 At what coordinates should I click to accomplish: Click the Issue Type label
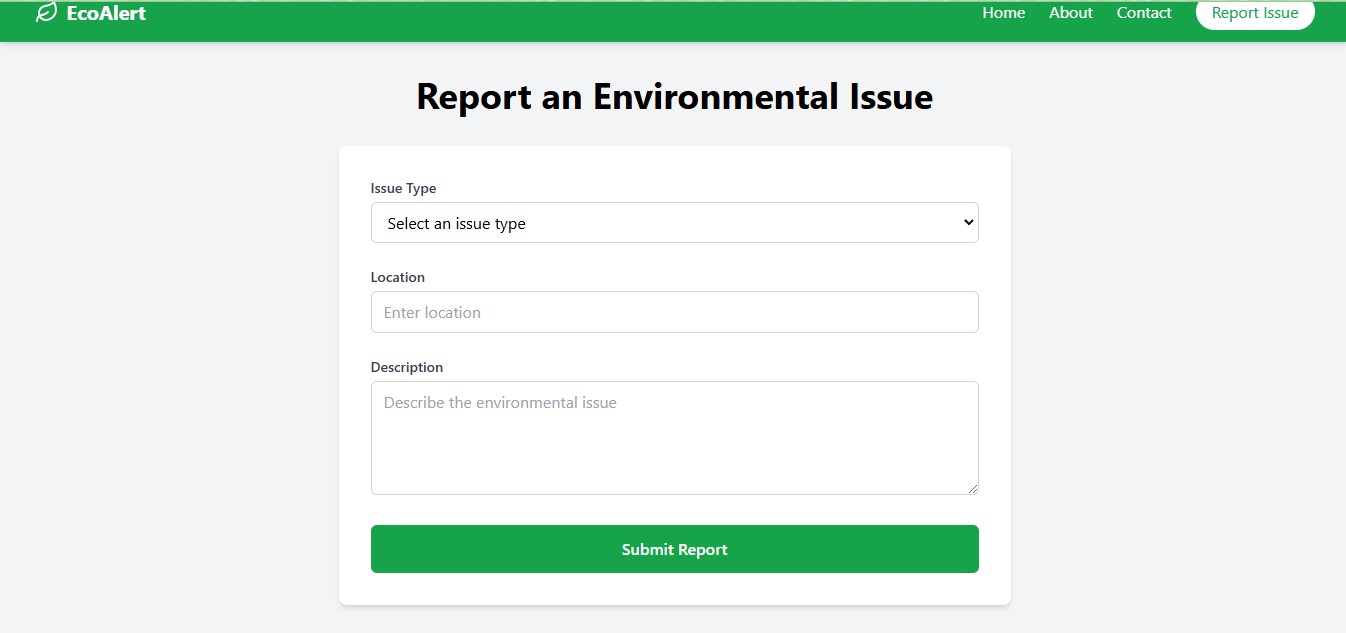[x=403, y=188]
